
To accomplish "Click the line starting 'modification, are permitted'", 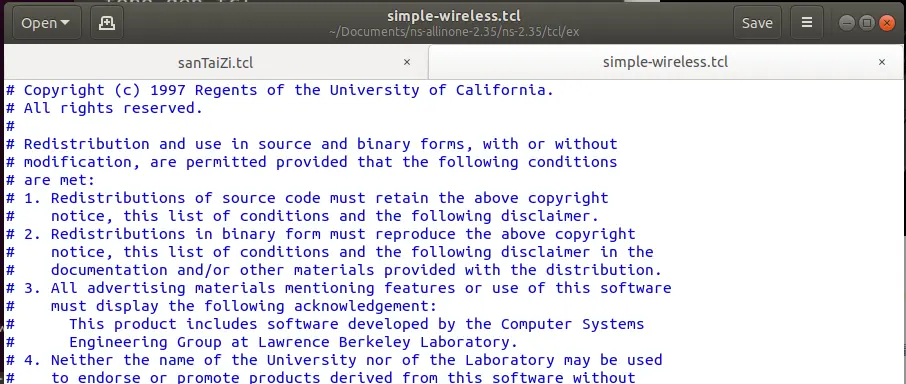I will coord(311,162).
